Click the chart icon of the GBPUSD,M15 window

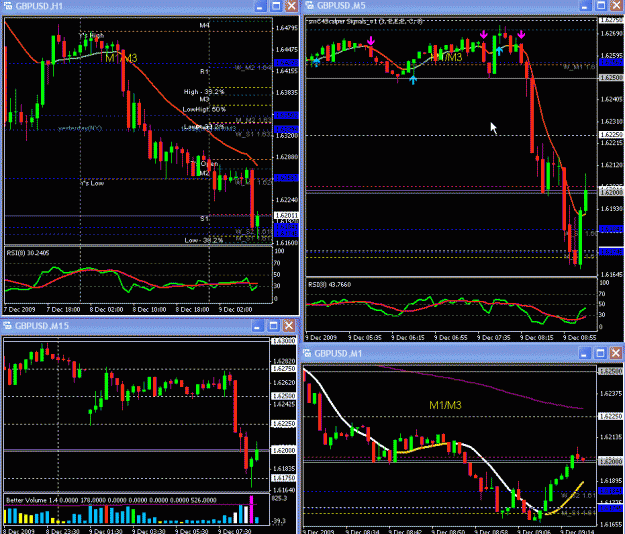[x=7, y=326]
